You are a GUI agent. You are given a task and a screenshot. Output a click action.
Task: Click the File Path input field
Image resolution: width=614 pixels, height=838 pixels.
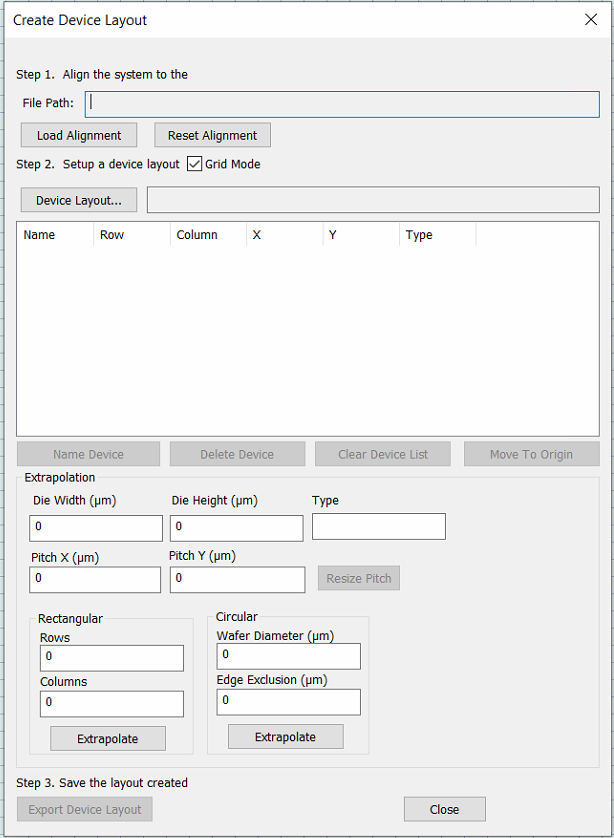pos(342,103)
